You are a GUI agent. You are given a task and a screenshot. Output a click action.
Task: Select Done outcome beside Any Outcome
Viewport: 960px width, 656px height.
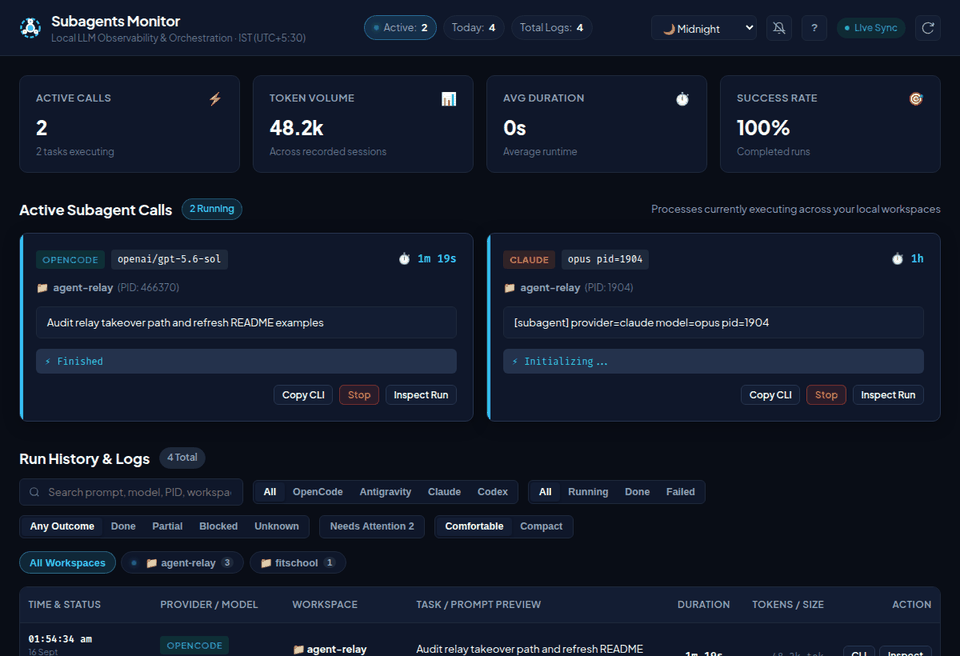(x=123, y=526)
